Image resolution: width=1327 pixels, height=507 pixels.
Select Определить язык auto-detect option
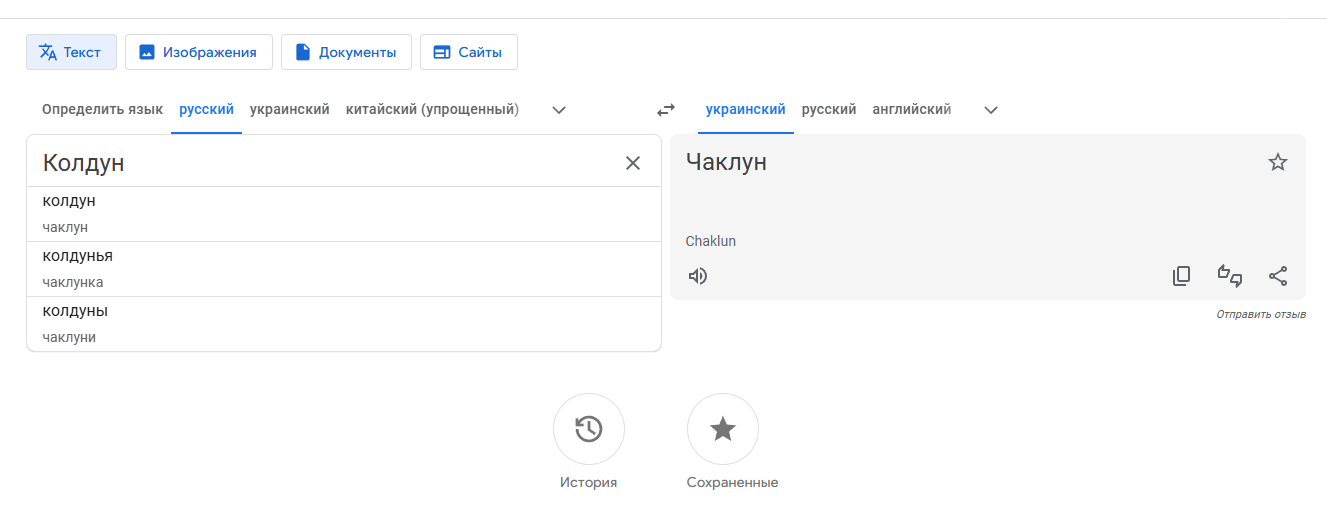tap(102, 110)
